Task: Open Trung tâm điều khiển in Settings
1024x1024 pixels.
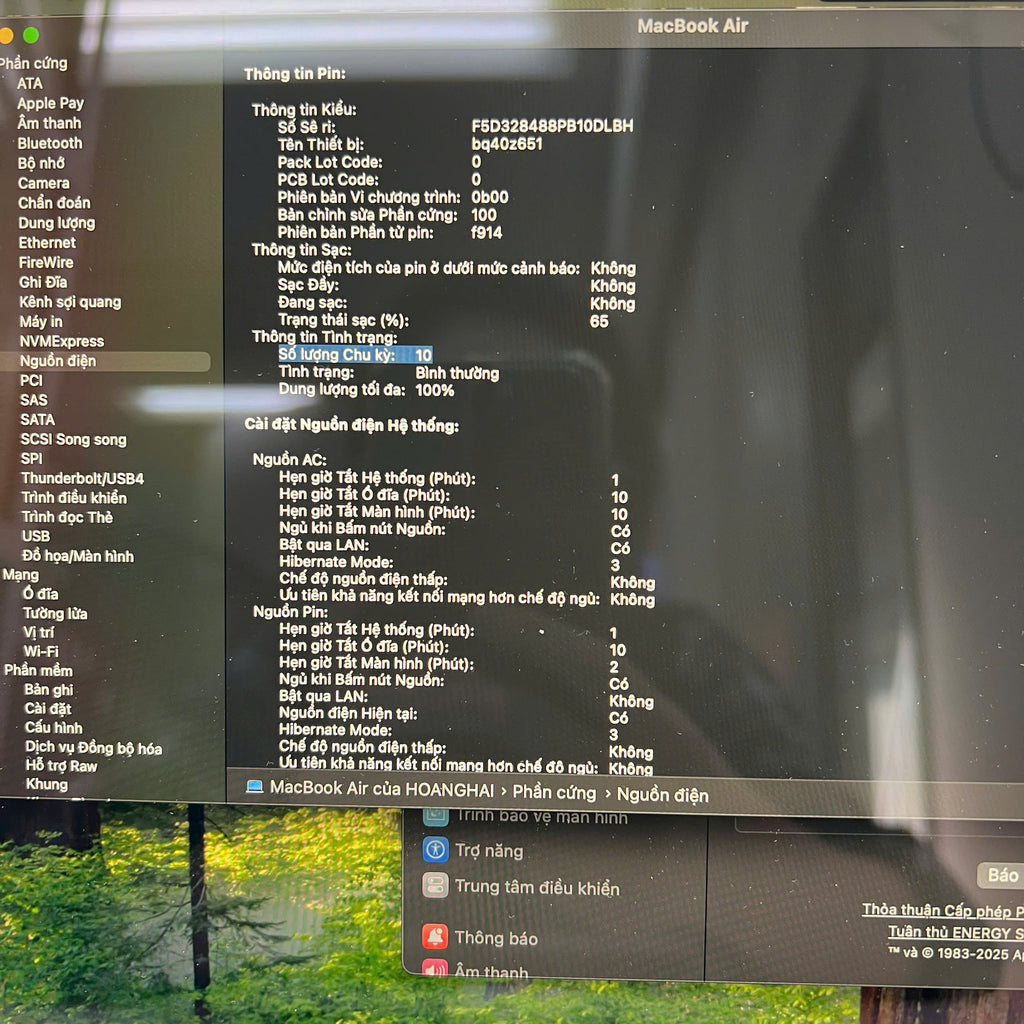Action: (537, 887)
